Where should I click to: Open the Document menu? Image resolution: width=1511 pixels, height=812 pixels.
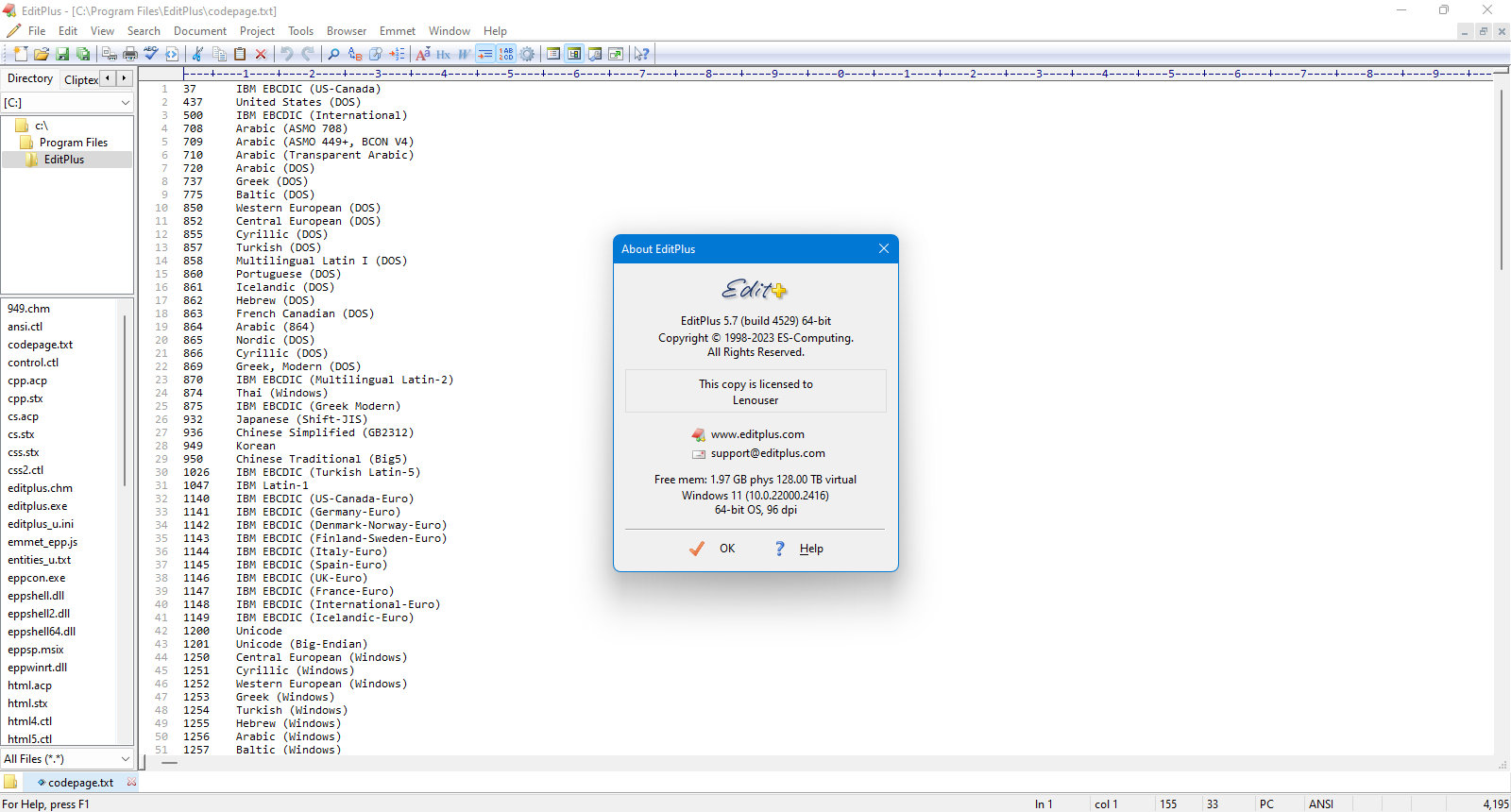(199, 31)
